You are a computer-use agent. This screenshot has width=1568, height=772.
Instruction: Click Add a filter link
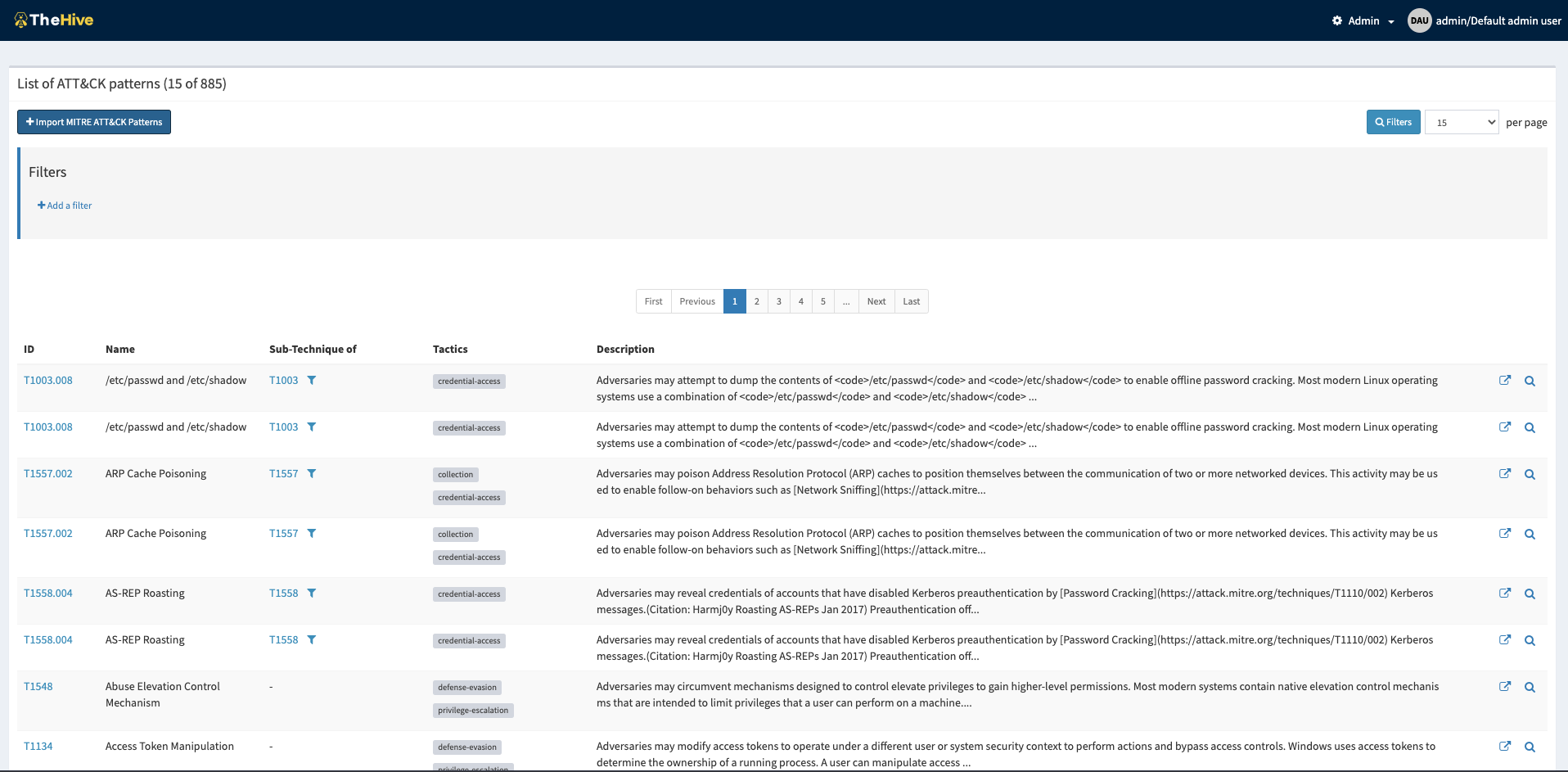[x=65, y=205]
